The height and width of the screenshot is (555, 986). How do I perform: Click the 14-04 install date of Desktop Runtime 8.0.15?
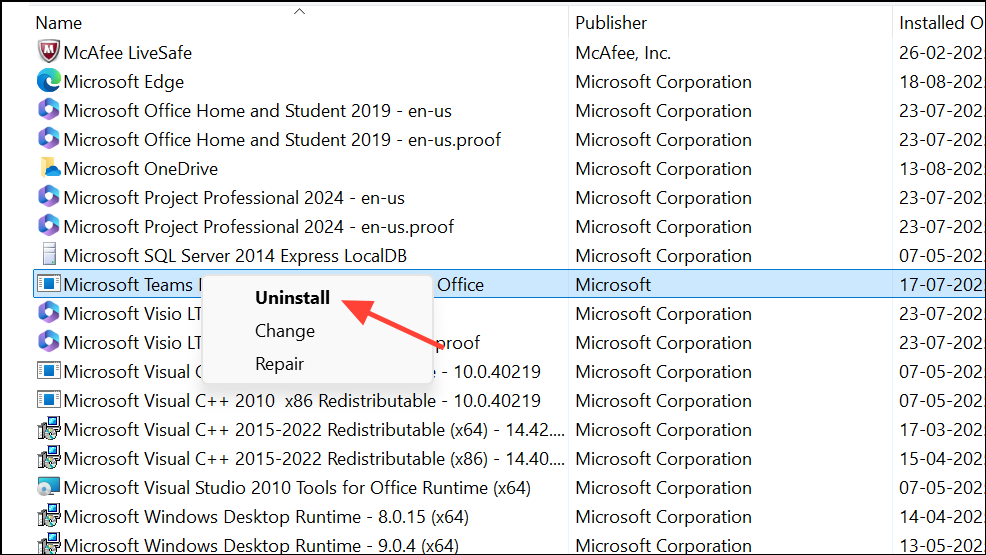941,517
